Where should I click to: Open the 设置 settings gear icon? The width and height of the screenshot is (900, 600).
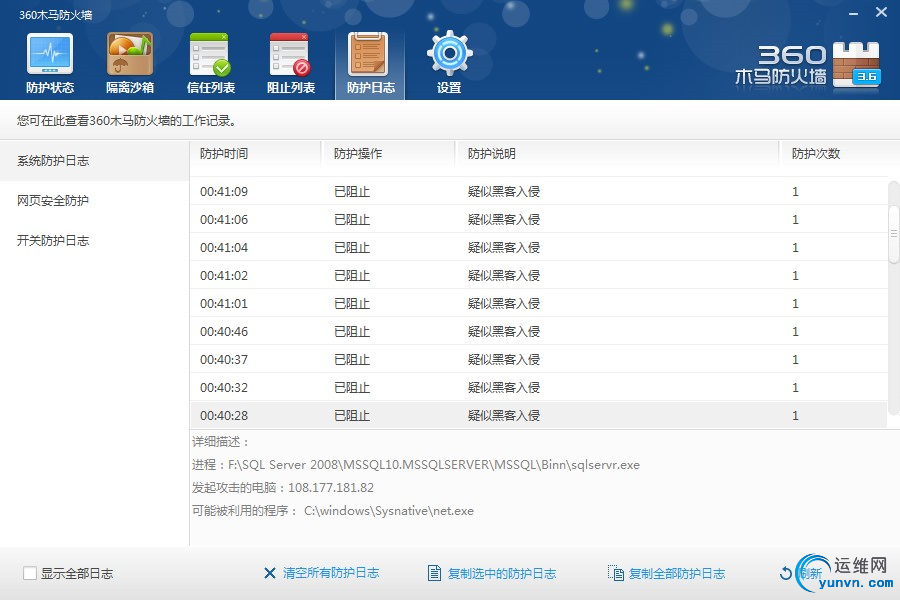449,53
